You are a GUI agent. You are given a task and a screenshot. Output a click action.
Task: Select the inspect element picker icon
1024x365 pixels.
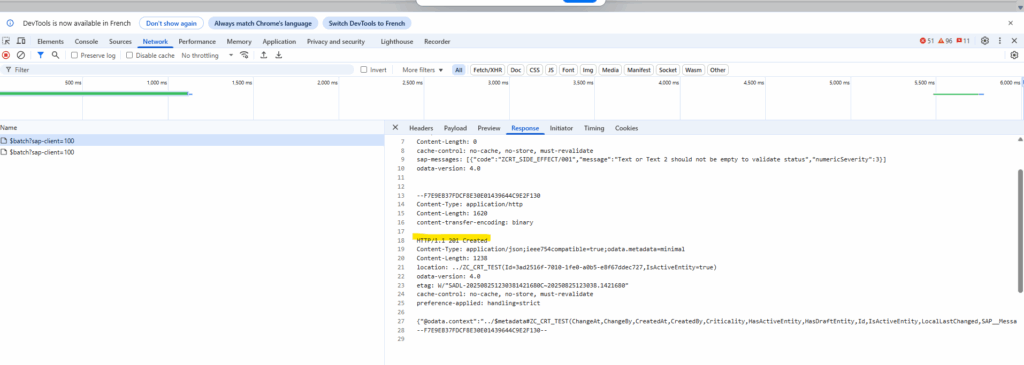pyautogui.click(x=7, y=41)
